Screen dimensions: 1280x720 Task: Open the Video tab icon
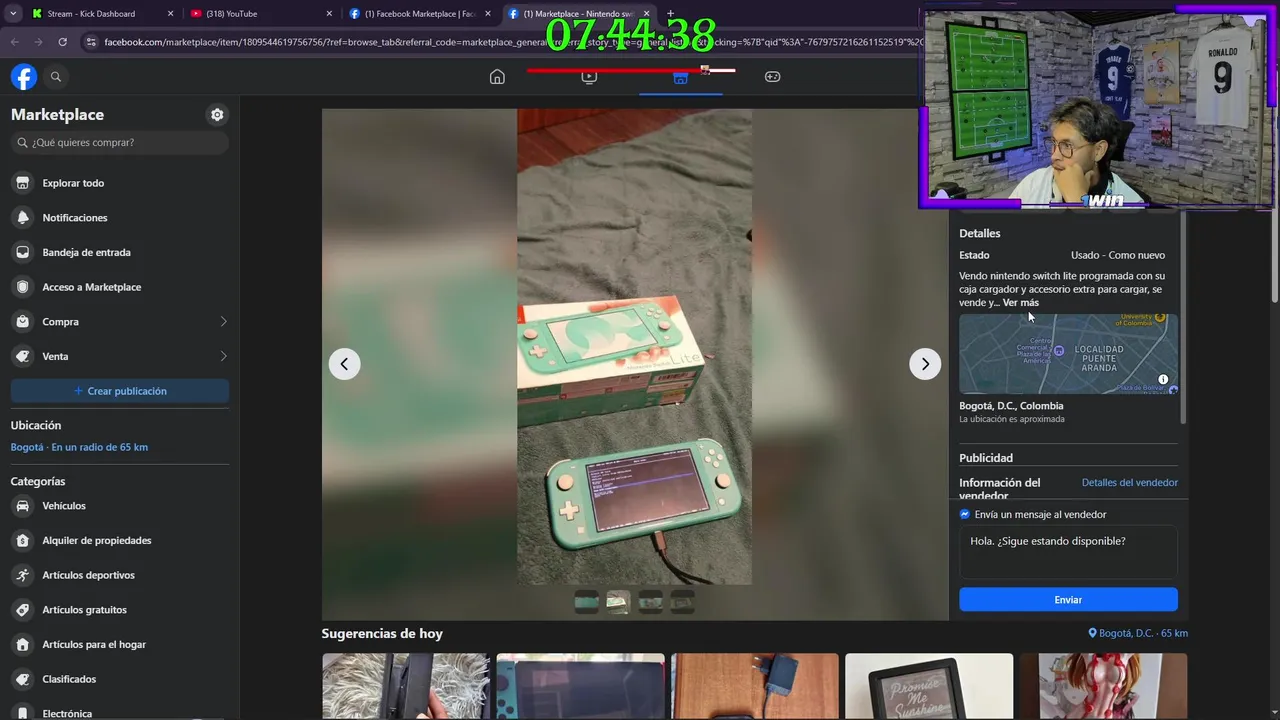tap(589, 77)
